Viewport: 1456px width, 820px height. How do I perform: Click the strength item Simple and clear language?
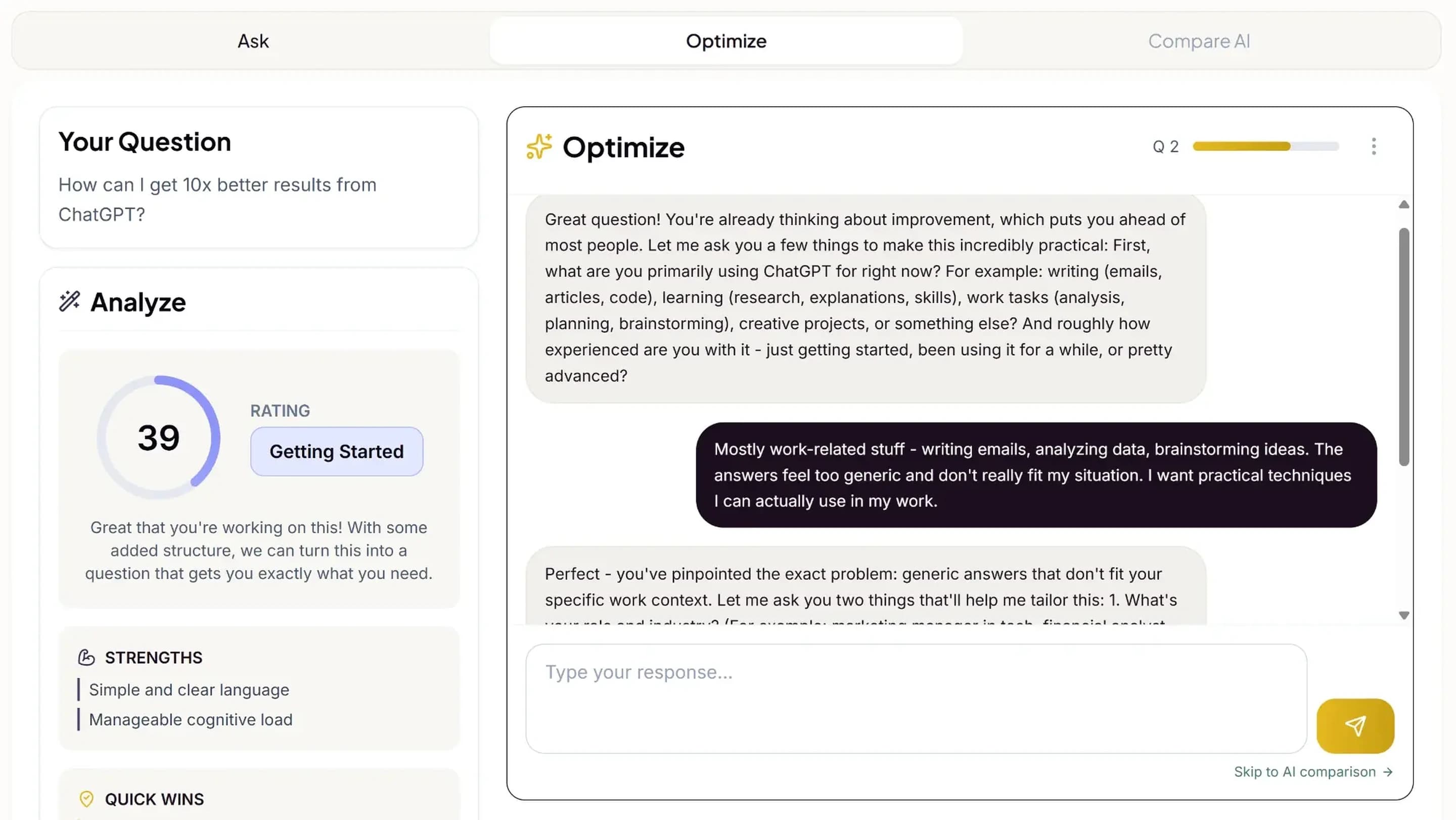189,689
